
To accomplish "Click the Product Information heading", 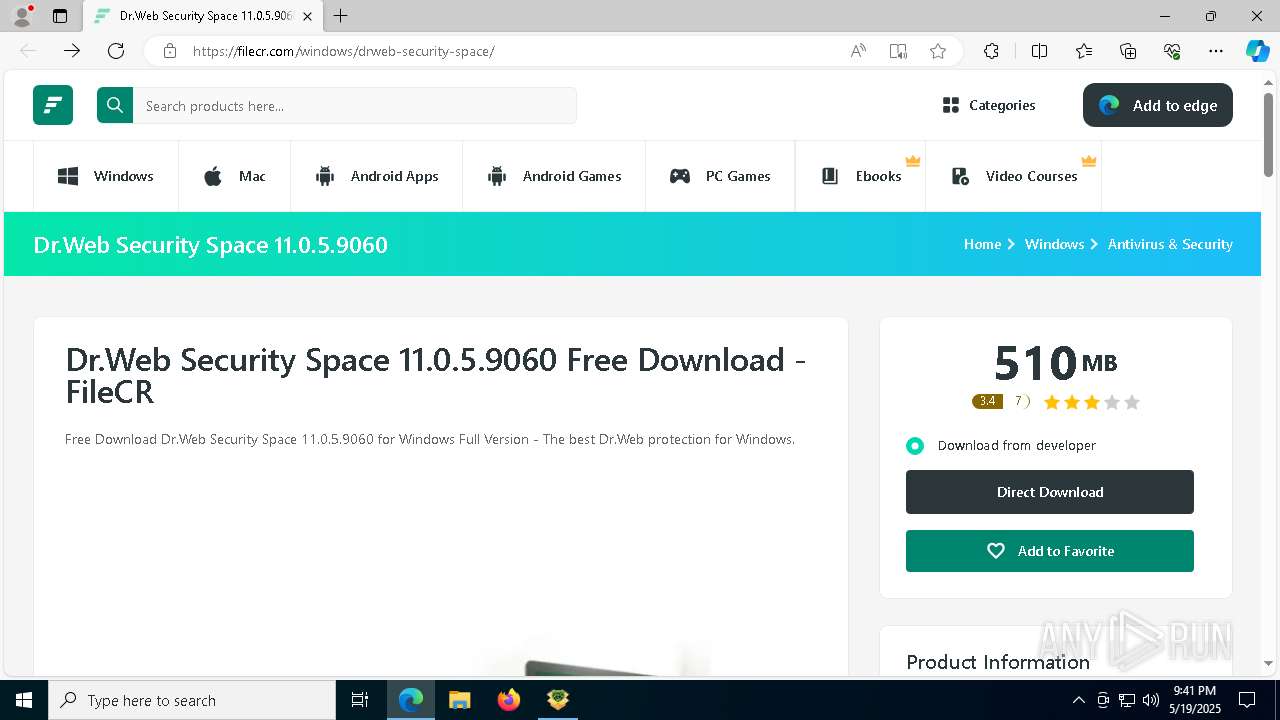I will coord(998,662).
